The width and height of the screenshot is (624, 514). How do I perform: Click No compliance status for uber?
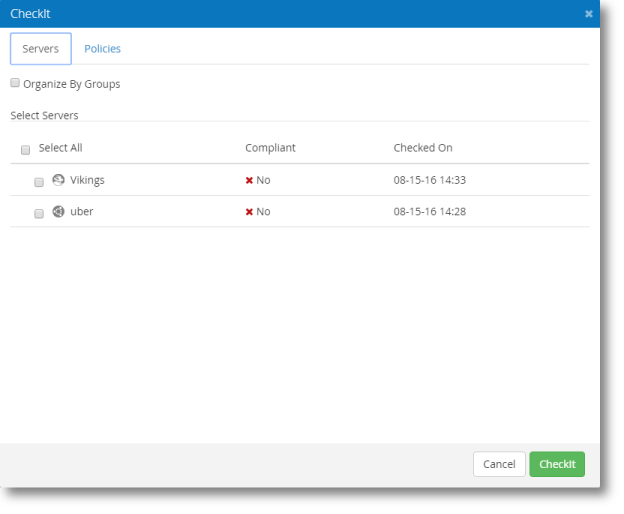click(x=263, y=212)
